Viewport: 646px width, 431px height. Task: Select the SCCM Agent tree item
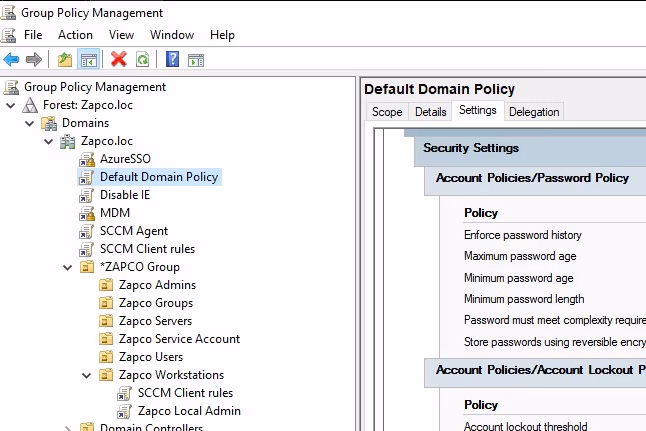(134, 231)
